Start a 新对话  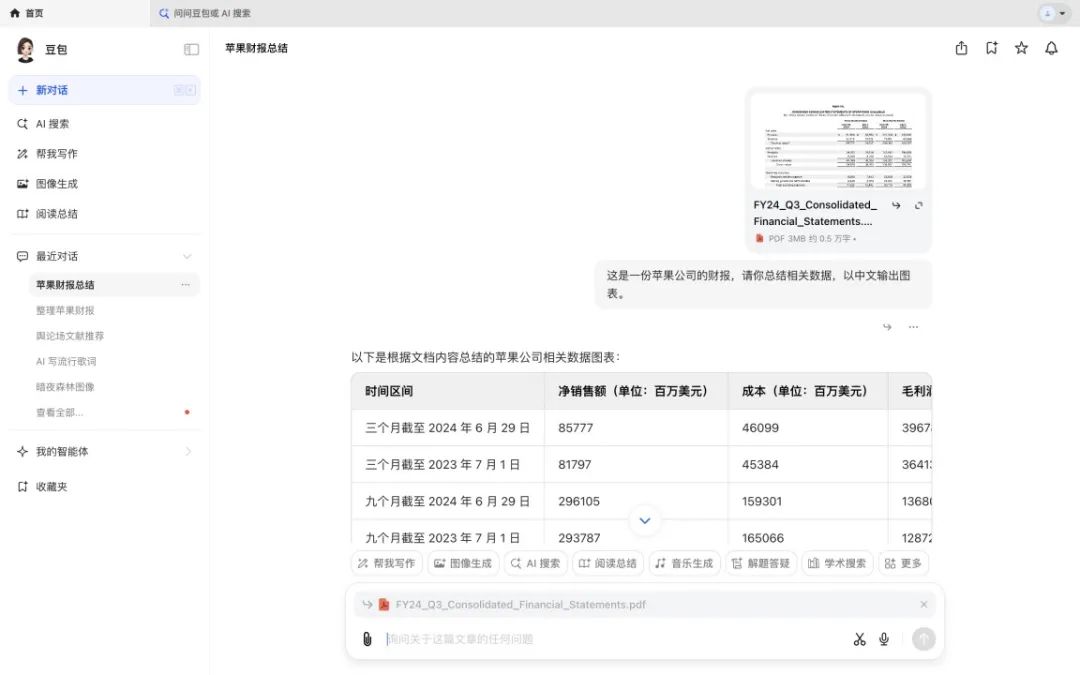coord(105,90)
